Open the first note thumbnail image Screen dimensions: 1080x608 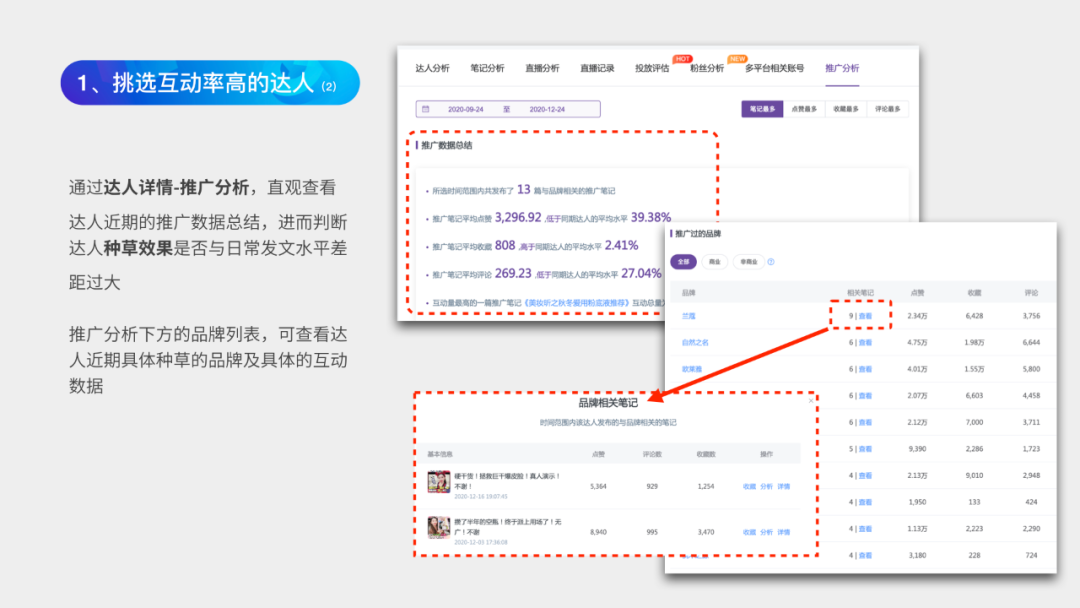click(438, 483)
